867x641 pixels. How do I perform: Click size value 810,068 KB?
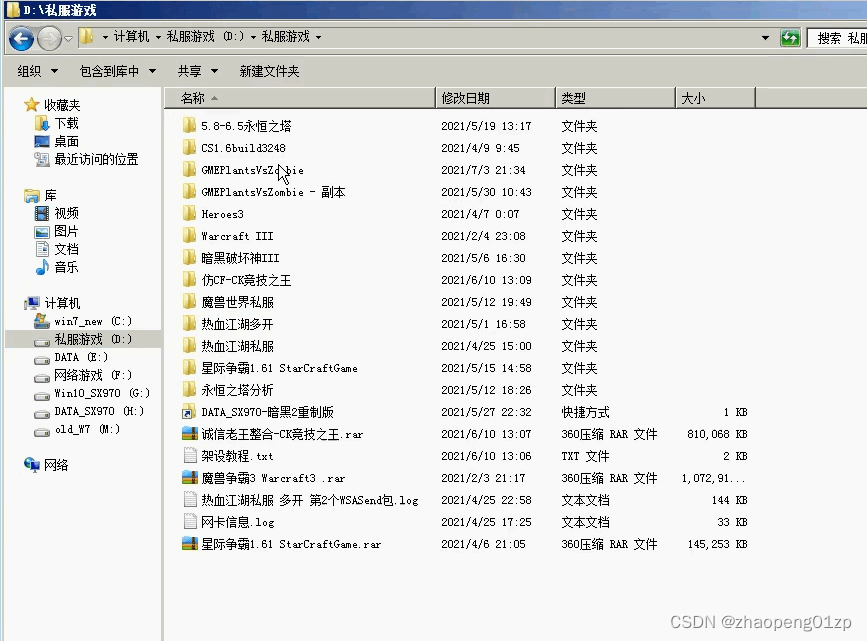[x=717, y=434]
